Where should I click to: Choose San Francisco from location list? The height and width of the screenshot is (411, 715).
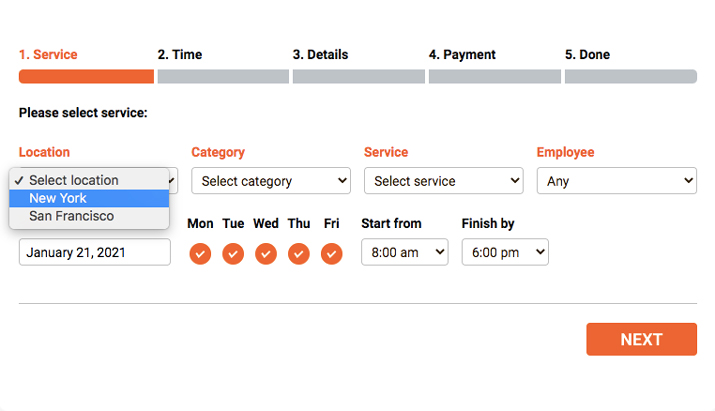(89, 216)
